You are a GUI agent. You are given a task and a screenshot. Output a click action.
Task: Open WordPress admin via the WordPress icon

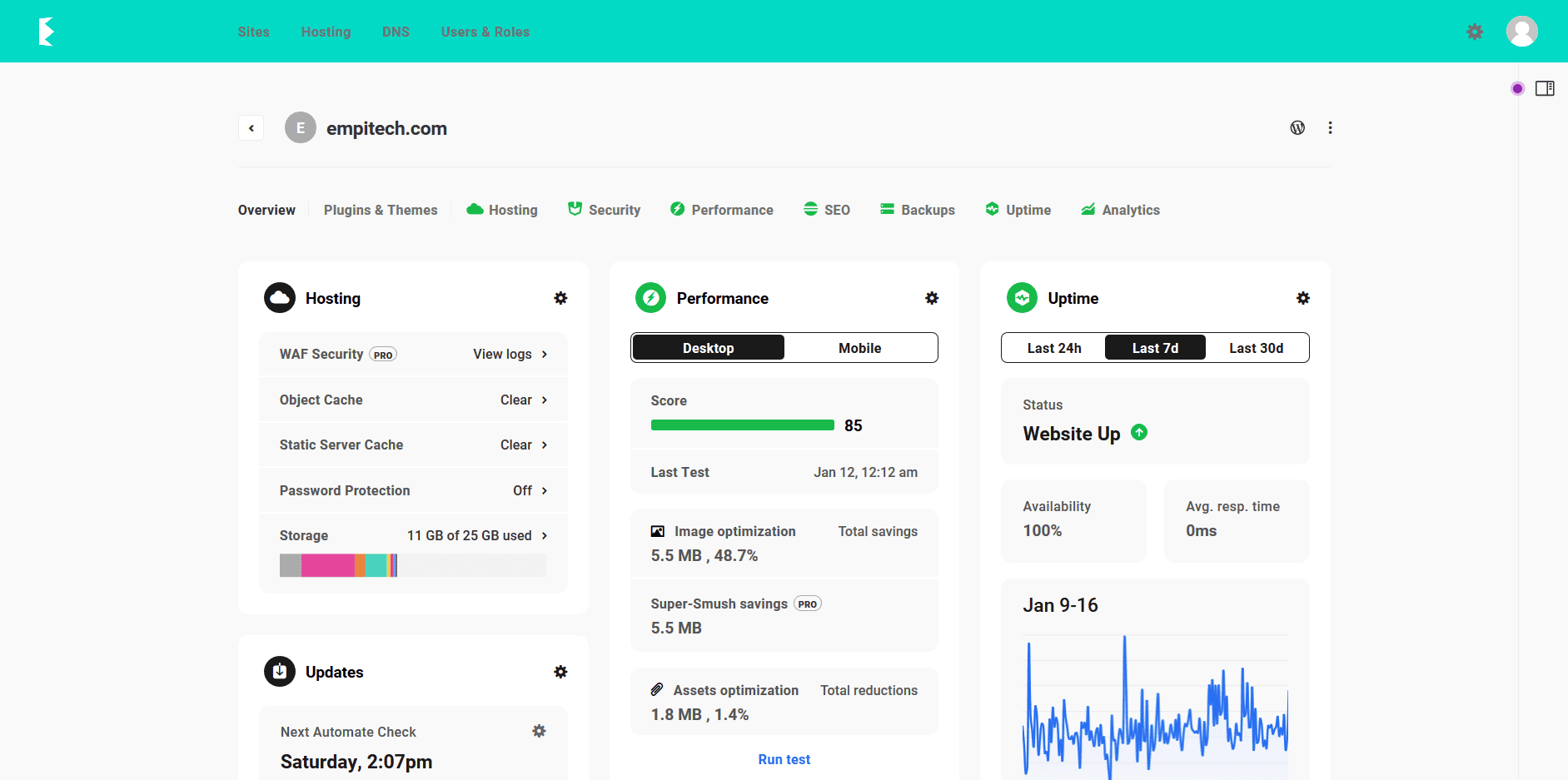coord(1297,127)
